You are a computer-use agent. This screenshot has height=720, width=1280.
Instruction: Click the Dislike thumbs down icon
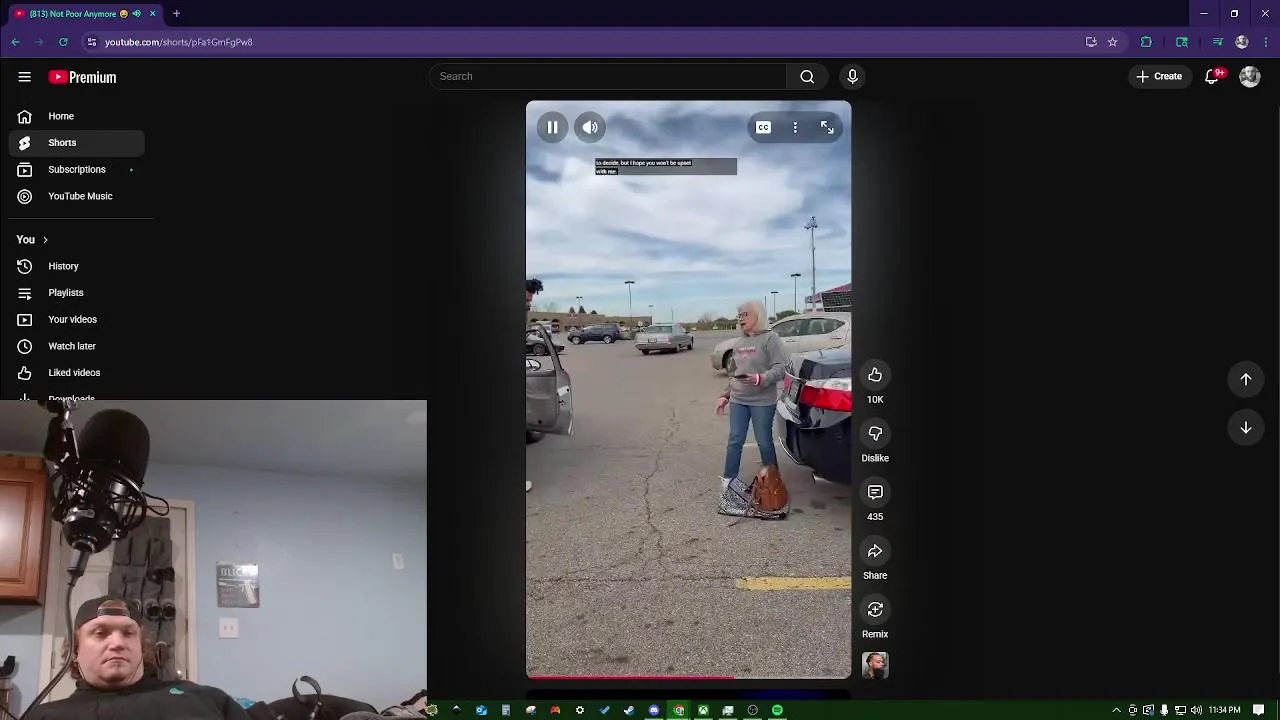(875, 433)
